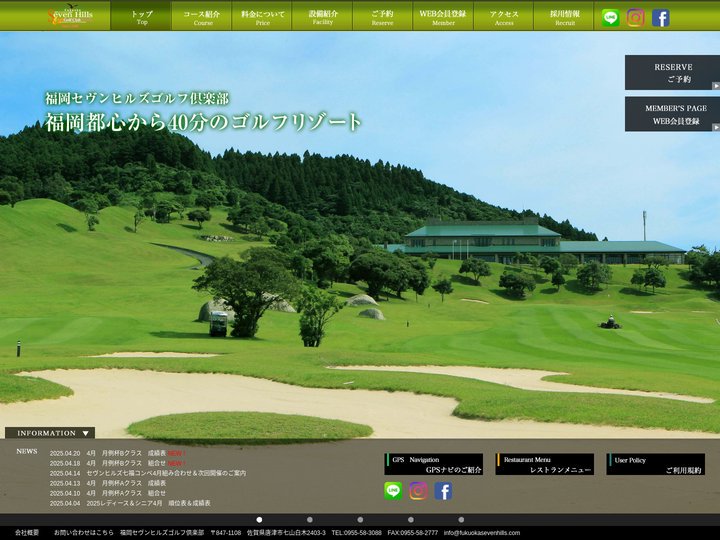This screenshot has width=720, height=540.
Task: Click the MEMBER'S PAGE WEB会員登録 side button
Action: tap(672, 114)
